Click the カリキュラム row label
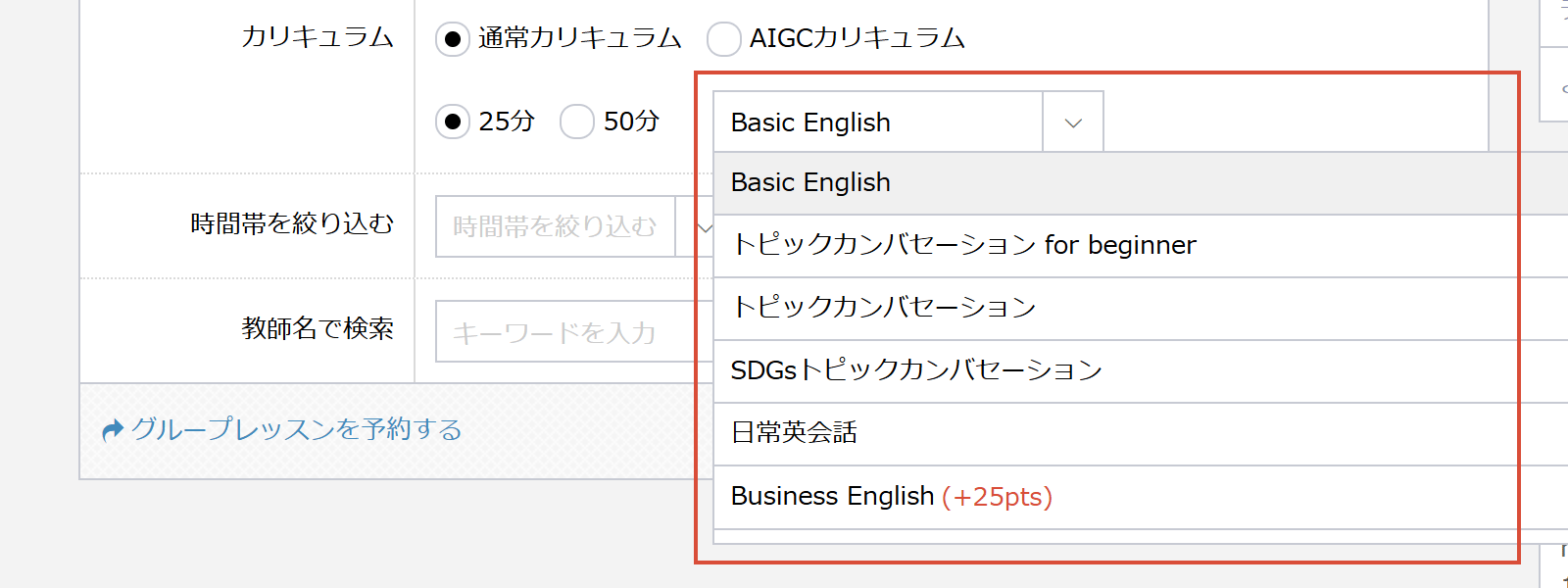Viewport: 1568px width, 588px height. pos(318,38)
